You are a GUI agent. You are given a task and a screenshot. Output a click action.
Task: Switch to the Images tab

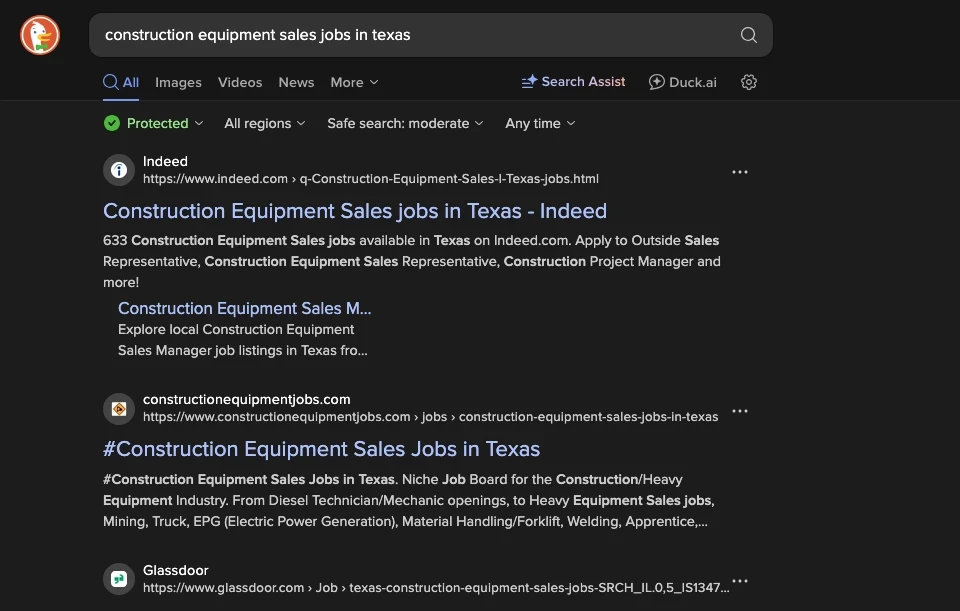coord(178,82)
